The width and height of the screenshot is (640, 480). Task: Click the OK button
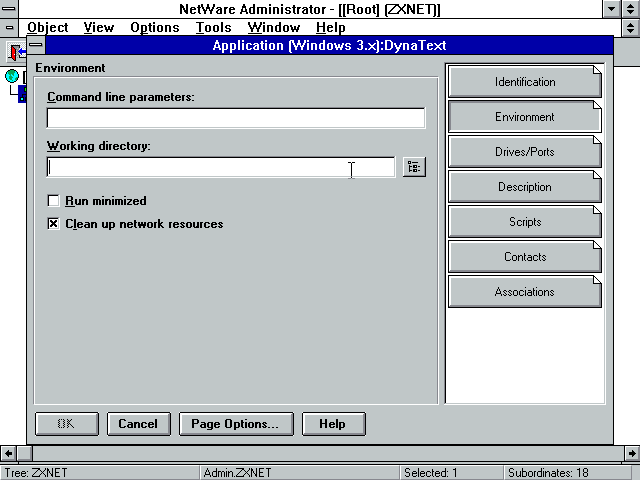(x=67, y=424)
